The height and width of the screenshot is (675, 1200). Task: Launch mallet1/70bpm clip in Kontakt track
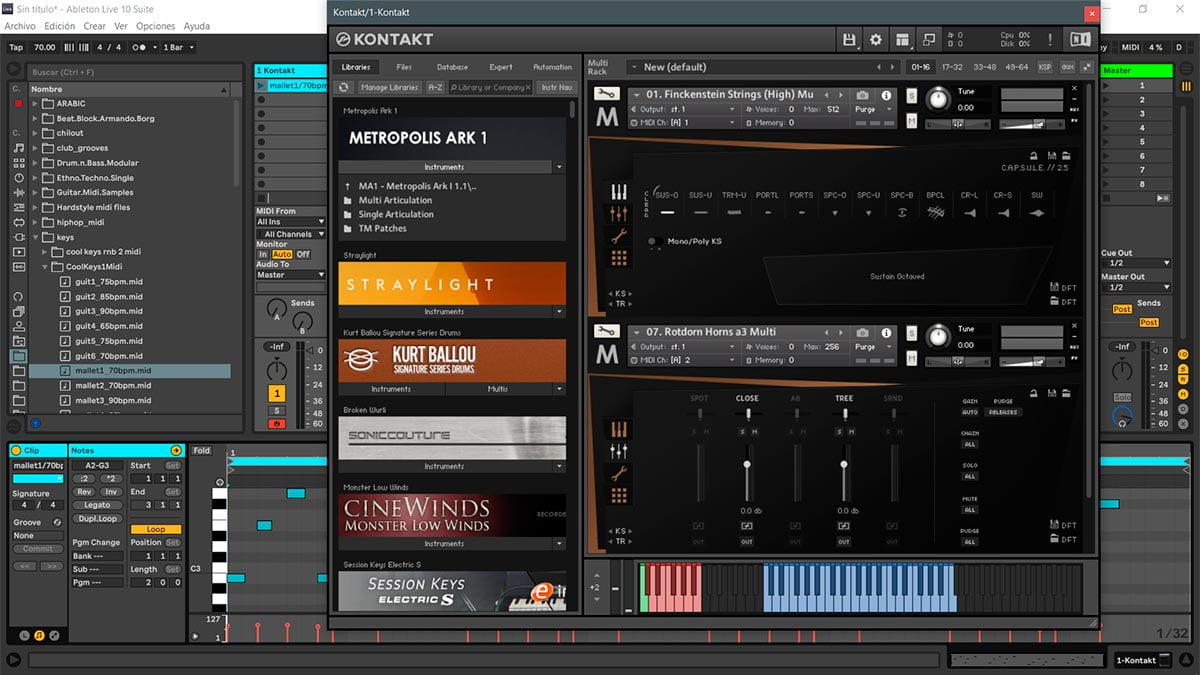click(262, 86)
